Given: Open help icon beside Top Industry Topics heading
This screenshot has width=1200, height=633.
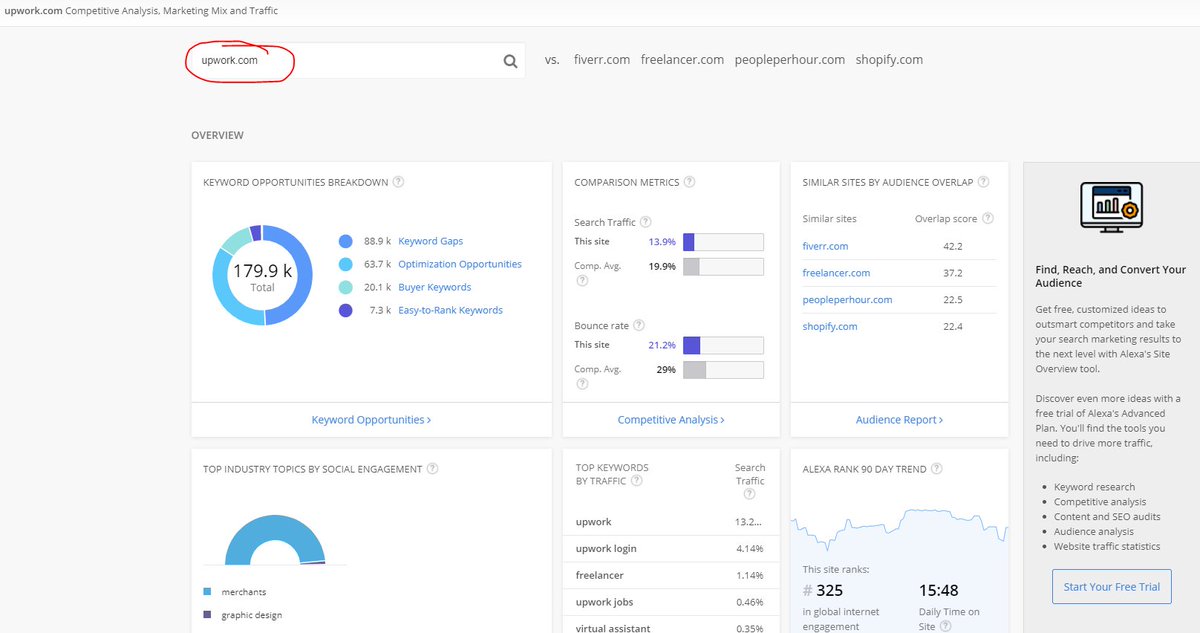Looking at the screenshot, I should click(432, 469).
